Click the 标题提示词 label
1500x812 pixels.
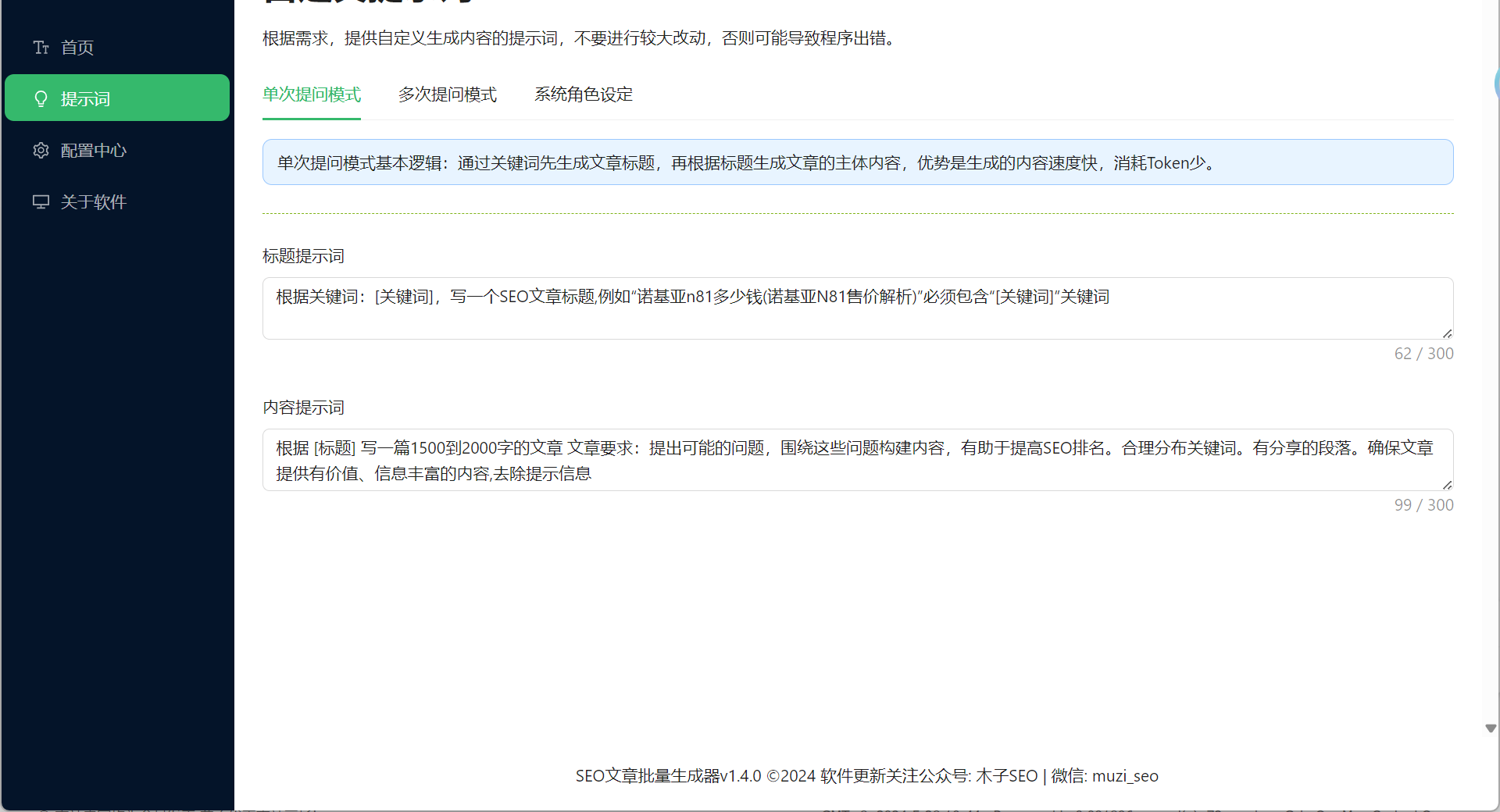click(x=303, y=256)
